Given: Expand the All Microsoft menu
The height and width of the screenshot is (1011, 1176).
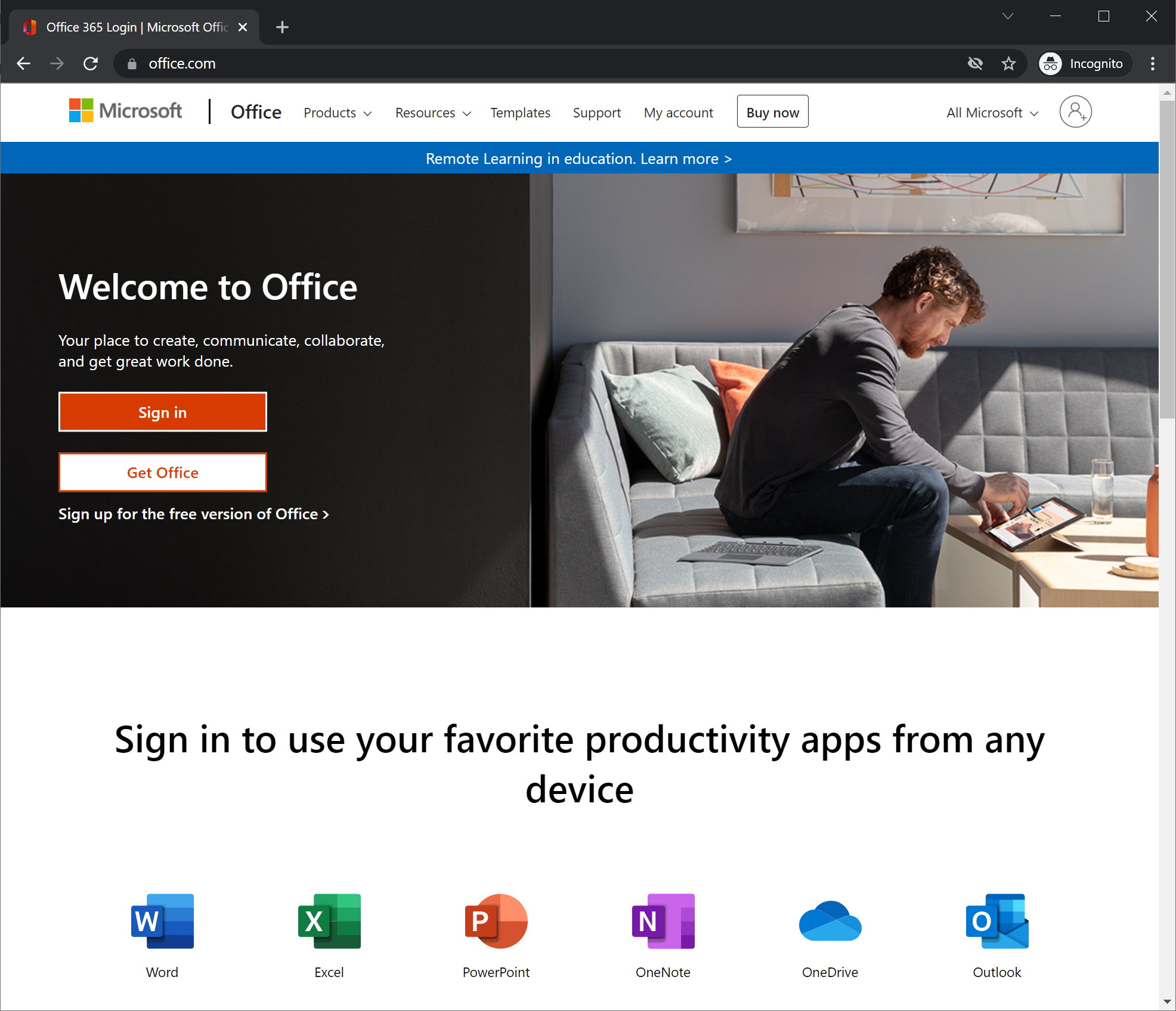Looking at the screenshot, I should coord(992,113).
